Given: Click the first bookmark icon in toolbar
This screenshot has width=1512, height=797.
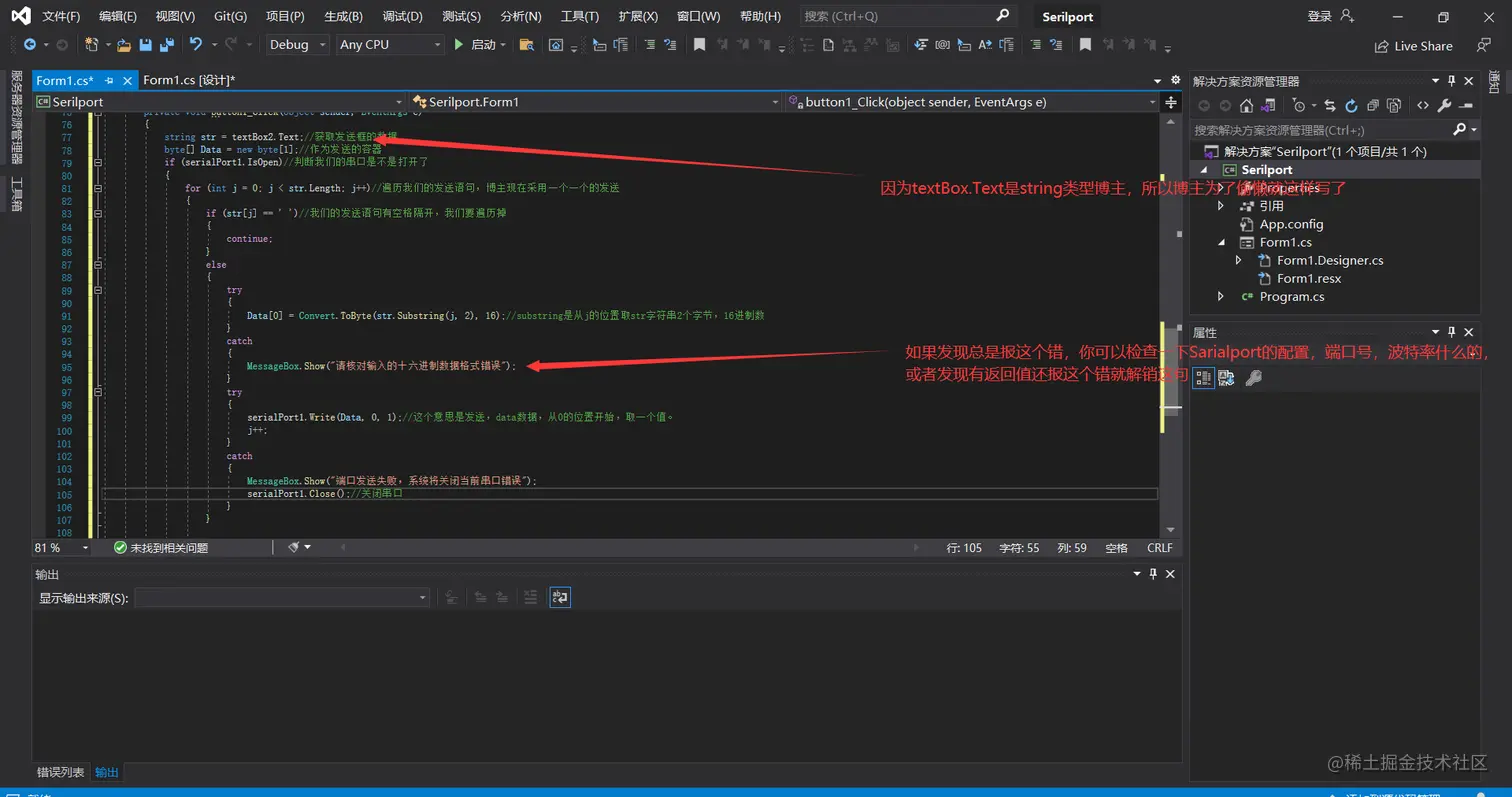Looking at the screenshot, I should point(700,45).
